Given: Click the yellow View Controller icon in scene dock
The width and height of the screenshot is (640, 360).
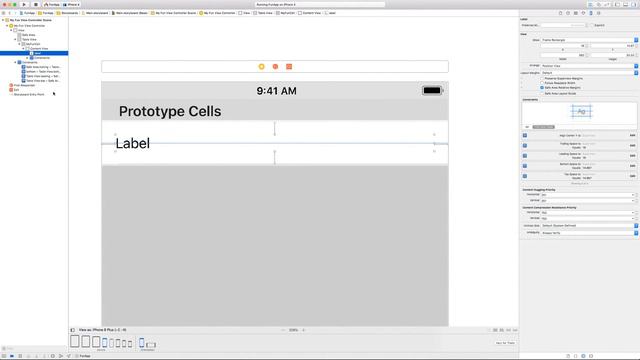Looking at the screenshot, I should pyautogui.click(x=262, y=67).
